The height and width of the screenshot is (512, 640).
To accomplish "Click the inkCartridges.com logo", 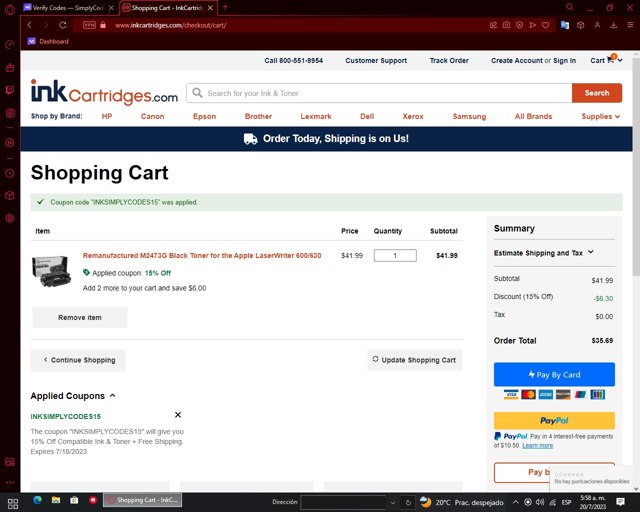I will click(x=104, y=92).
